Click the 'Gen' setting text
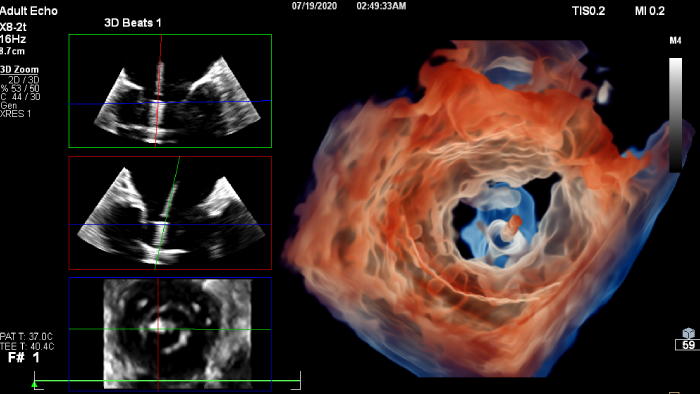Image resolution: width=700 pixels, height=394 pixels. pyautogui.click(x=8, y=105)
